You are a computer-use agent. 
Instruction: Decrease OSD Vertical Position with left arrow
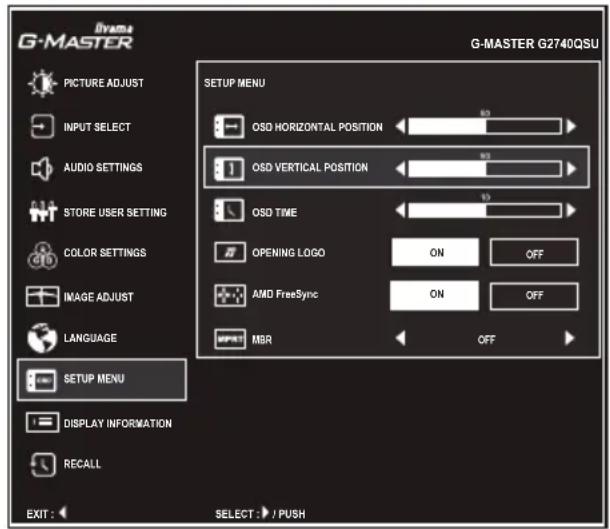[401, 169]
